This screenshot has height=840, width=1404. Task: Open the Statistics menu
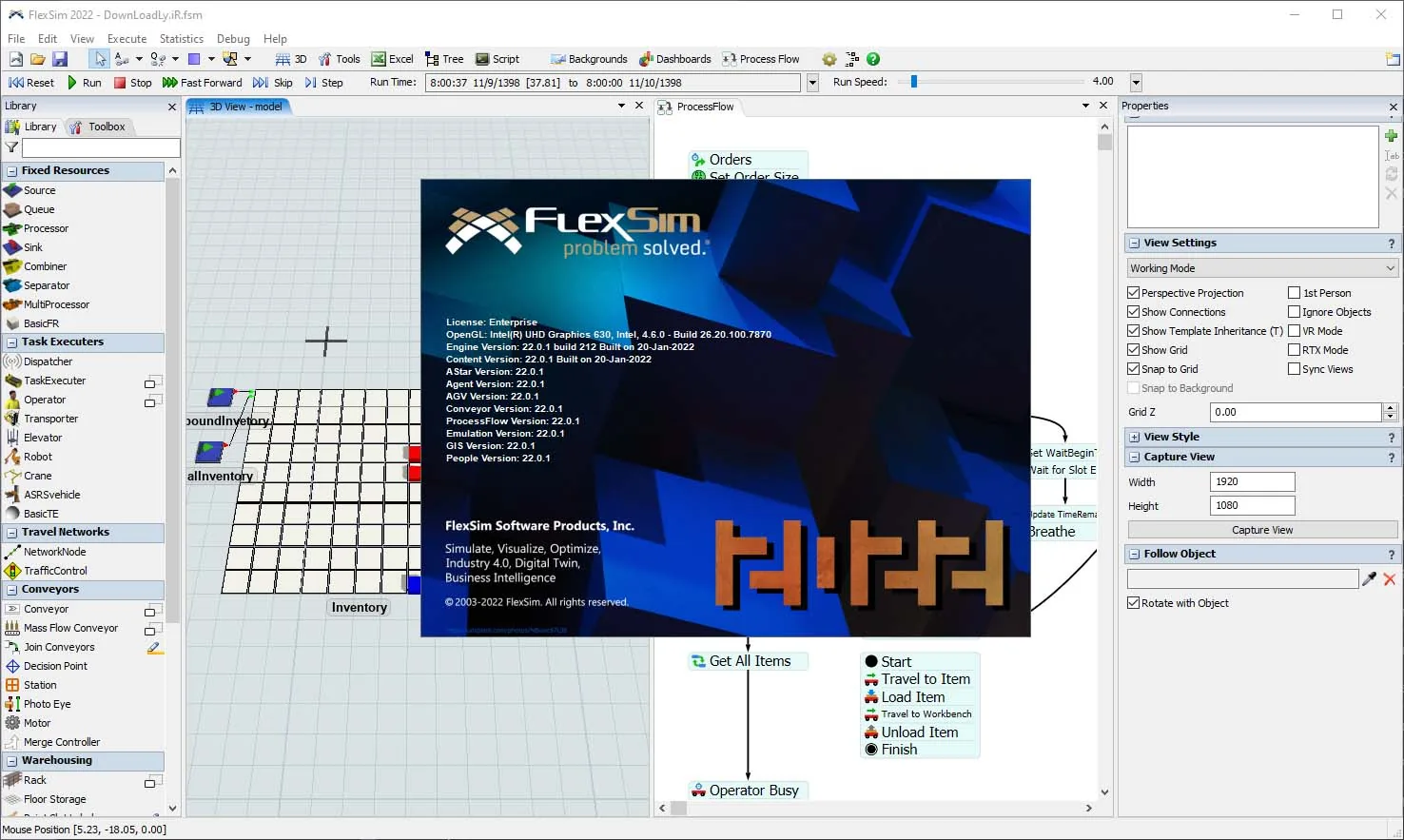[x=181, y=39]
